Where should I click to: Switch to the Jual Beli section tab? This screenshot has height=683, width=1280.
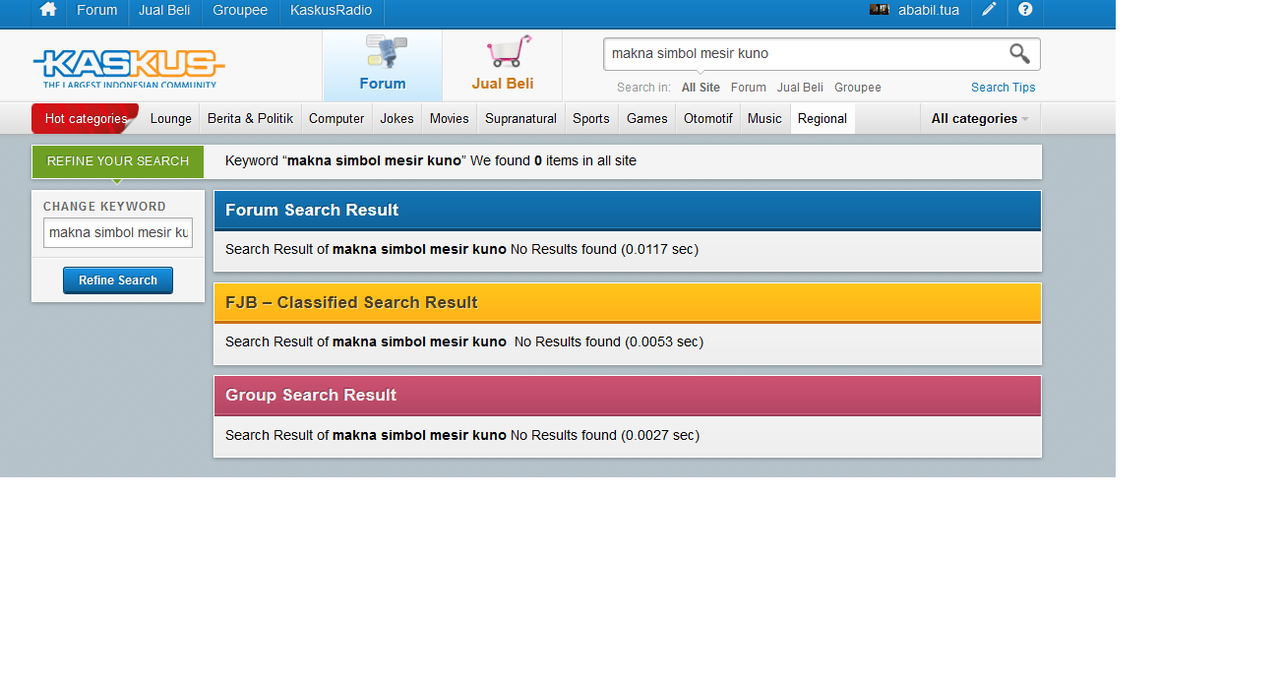502,66
